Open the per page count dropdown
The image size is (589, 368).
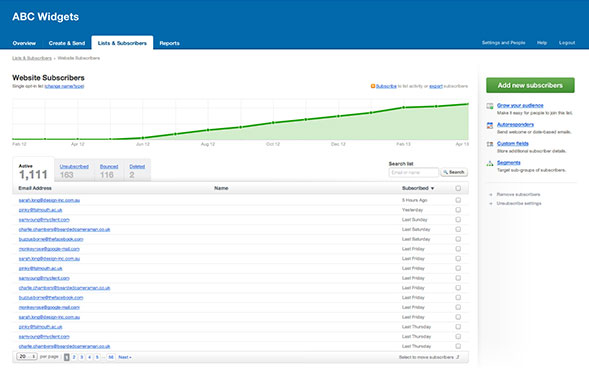coord(27,356)
